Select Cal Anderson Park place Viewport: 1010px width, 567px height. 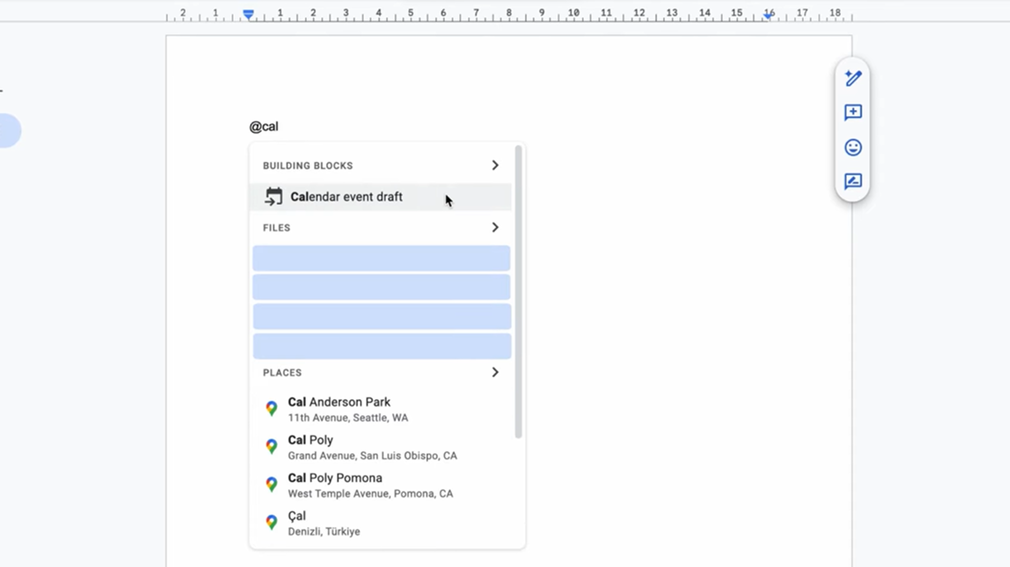click(381, 409)
